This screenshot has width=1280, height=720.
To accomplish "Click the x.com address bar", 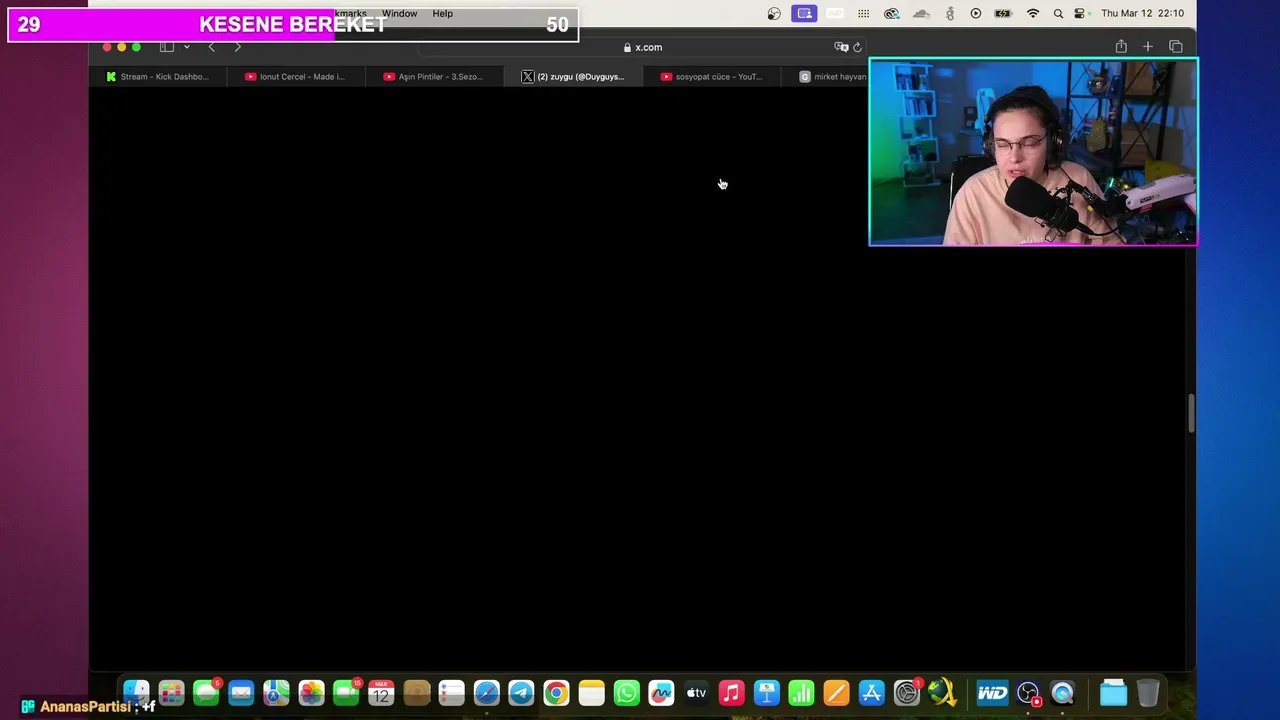I will click(x=642, y=47).
